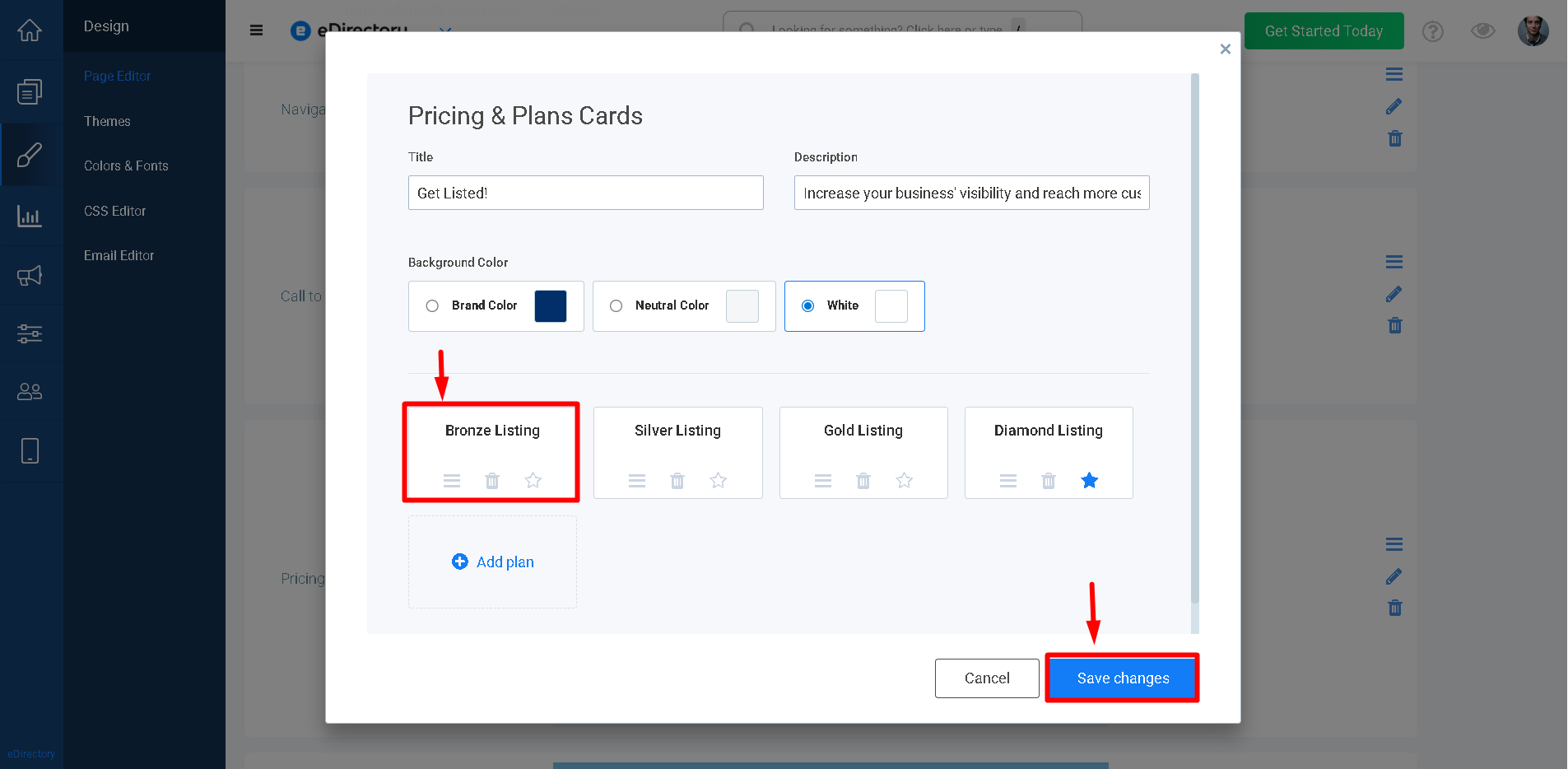Screen dimensions: 1568x769
Task: Click the Cancel button
Action: [x=987, y=678]
